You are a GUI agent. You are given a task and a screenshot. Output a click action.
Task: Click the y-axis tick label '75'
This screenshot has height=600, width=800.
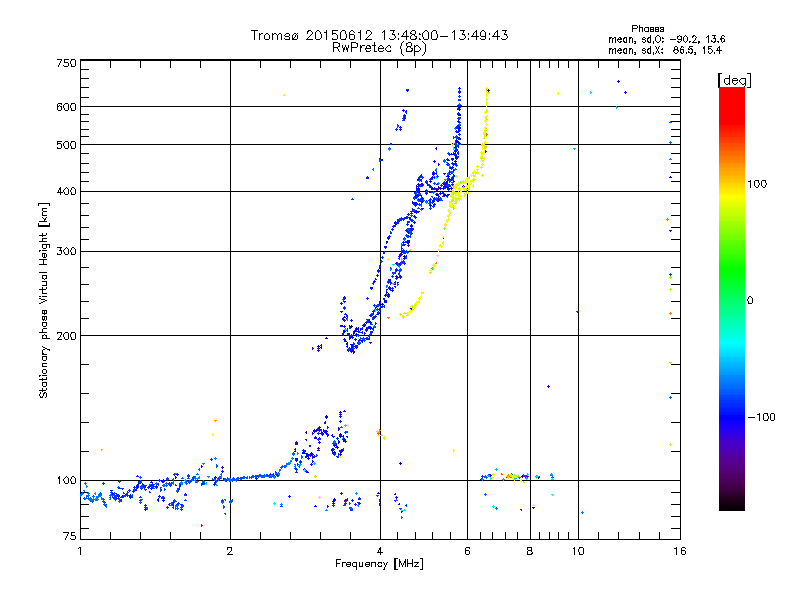coord(70,536)
